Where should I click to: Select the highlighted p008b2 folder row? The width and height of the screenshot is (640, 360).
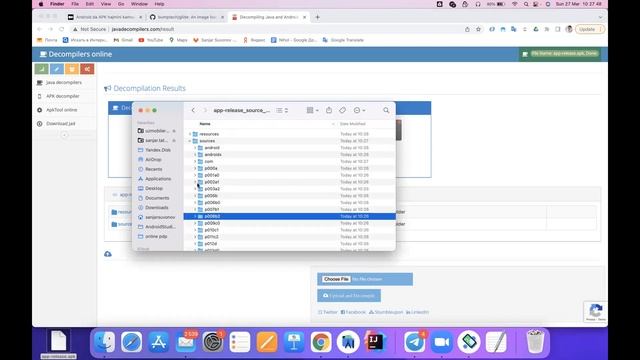point(289,216)
